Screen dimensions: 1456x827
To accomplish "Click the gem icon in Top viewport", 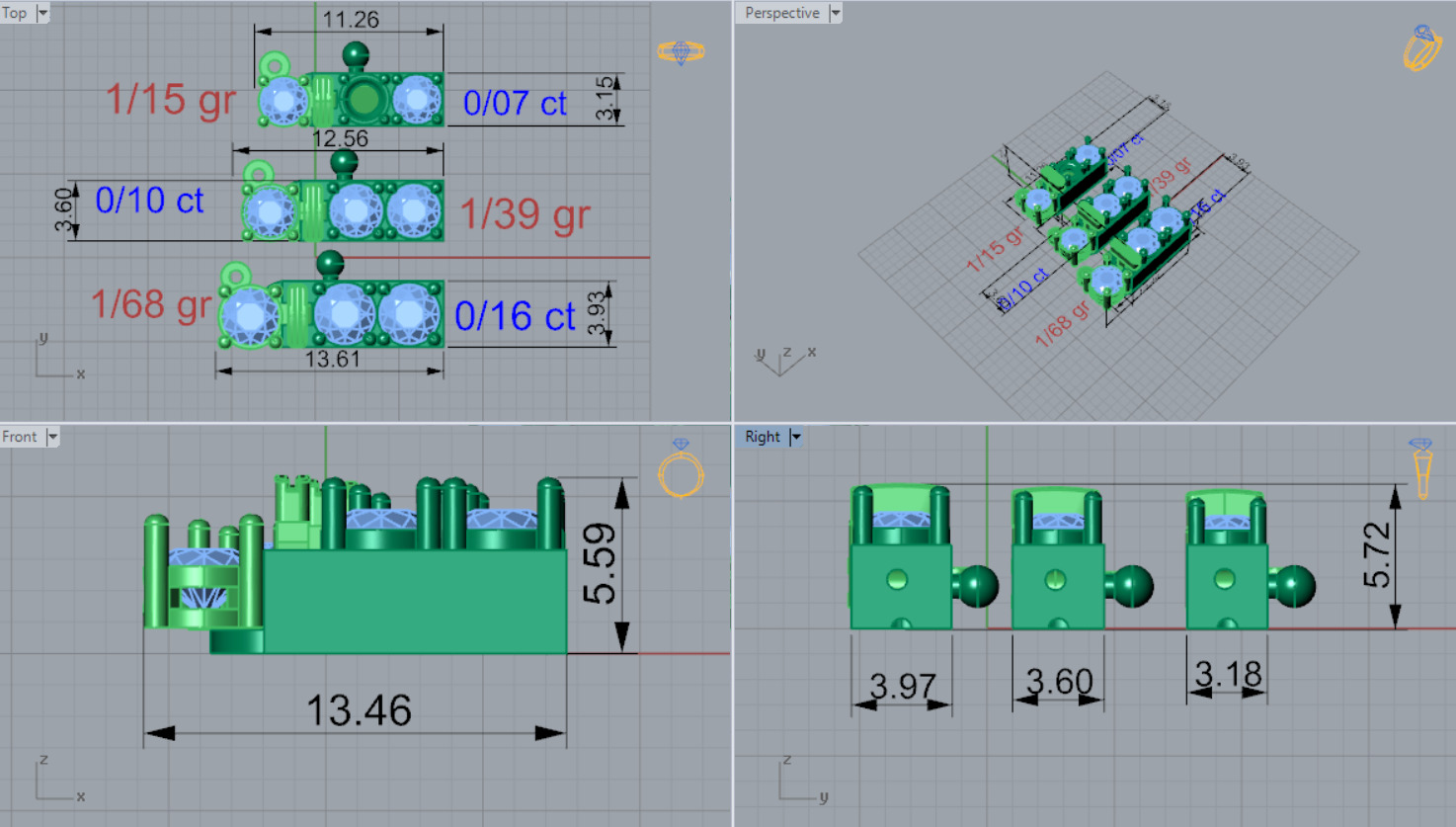I will (x=681, y=52).
